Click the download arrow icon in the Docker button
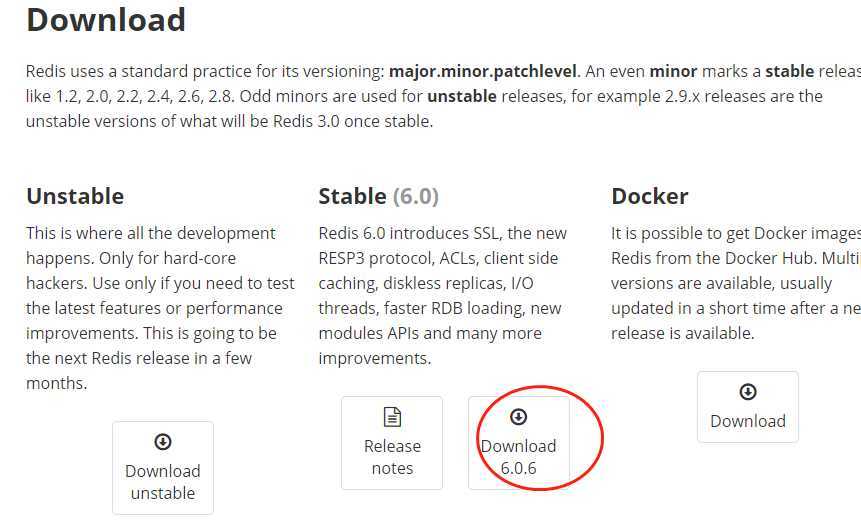861x526 pixels. tap(748, 391)
